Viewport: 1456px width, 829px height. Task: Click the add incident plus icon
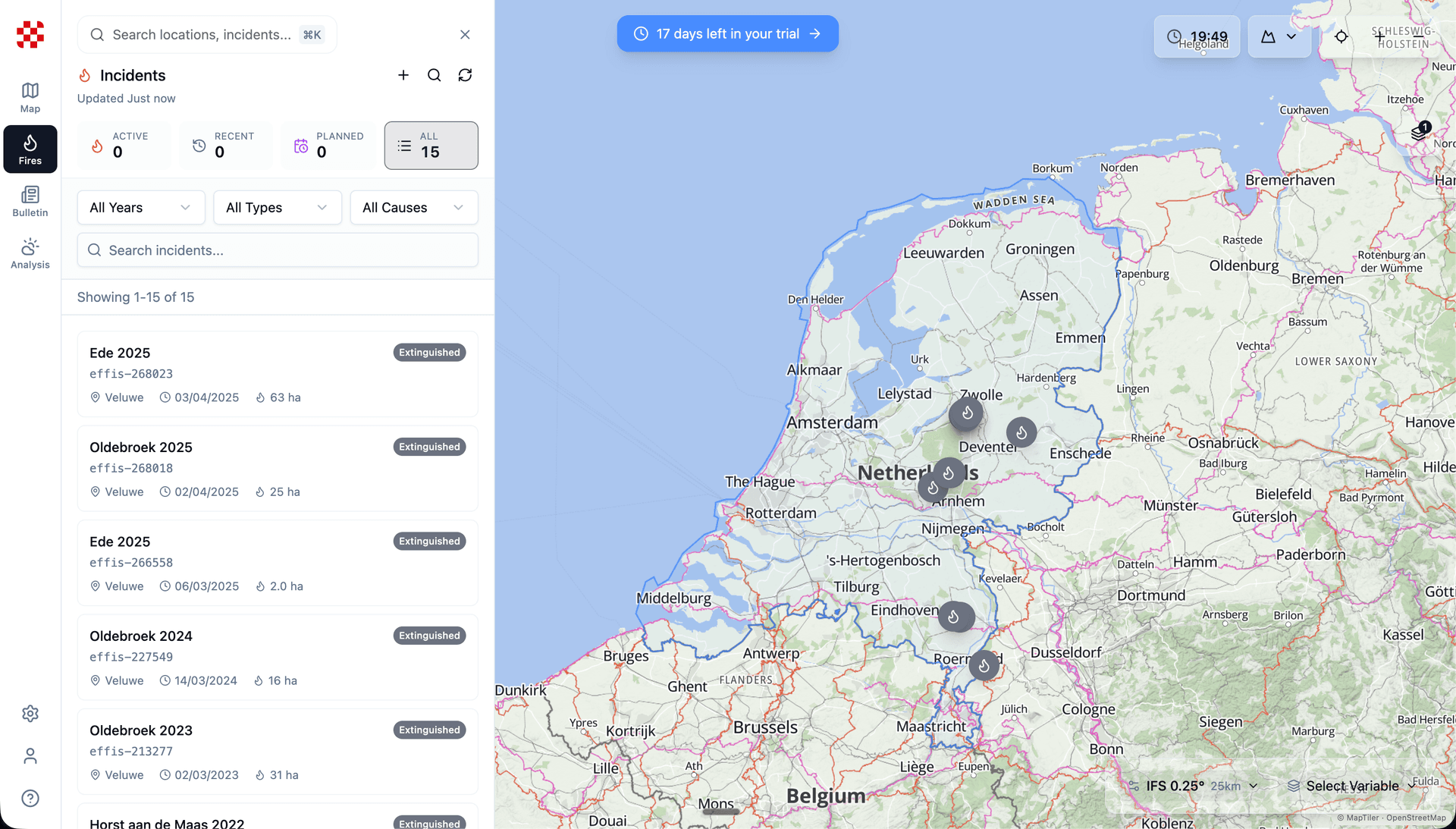[403, 75]
